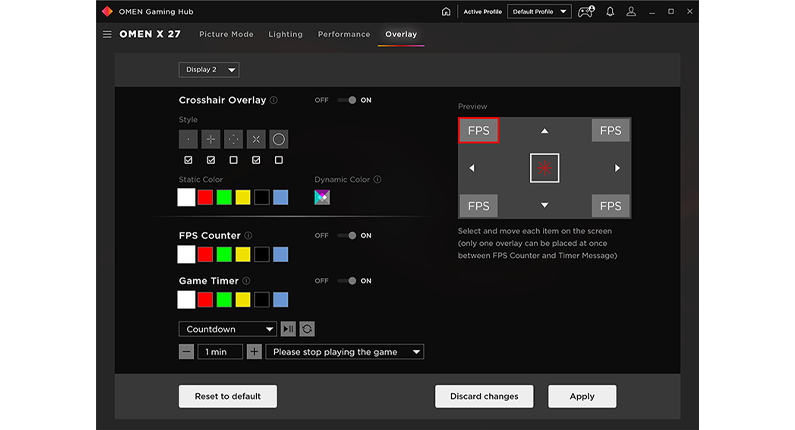Place FPS at bottom-right preview corner
The image size is (795, 430).
pos(610,206)
